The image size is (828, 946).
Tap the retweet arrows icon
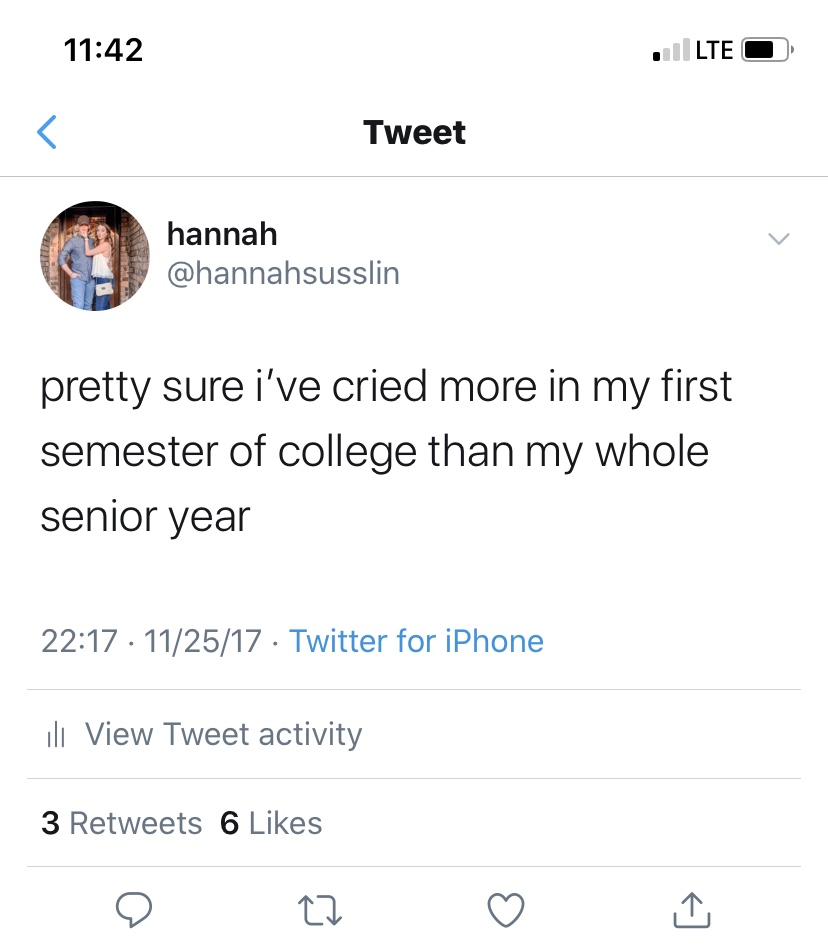coord(320,910)
